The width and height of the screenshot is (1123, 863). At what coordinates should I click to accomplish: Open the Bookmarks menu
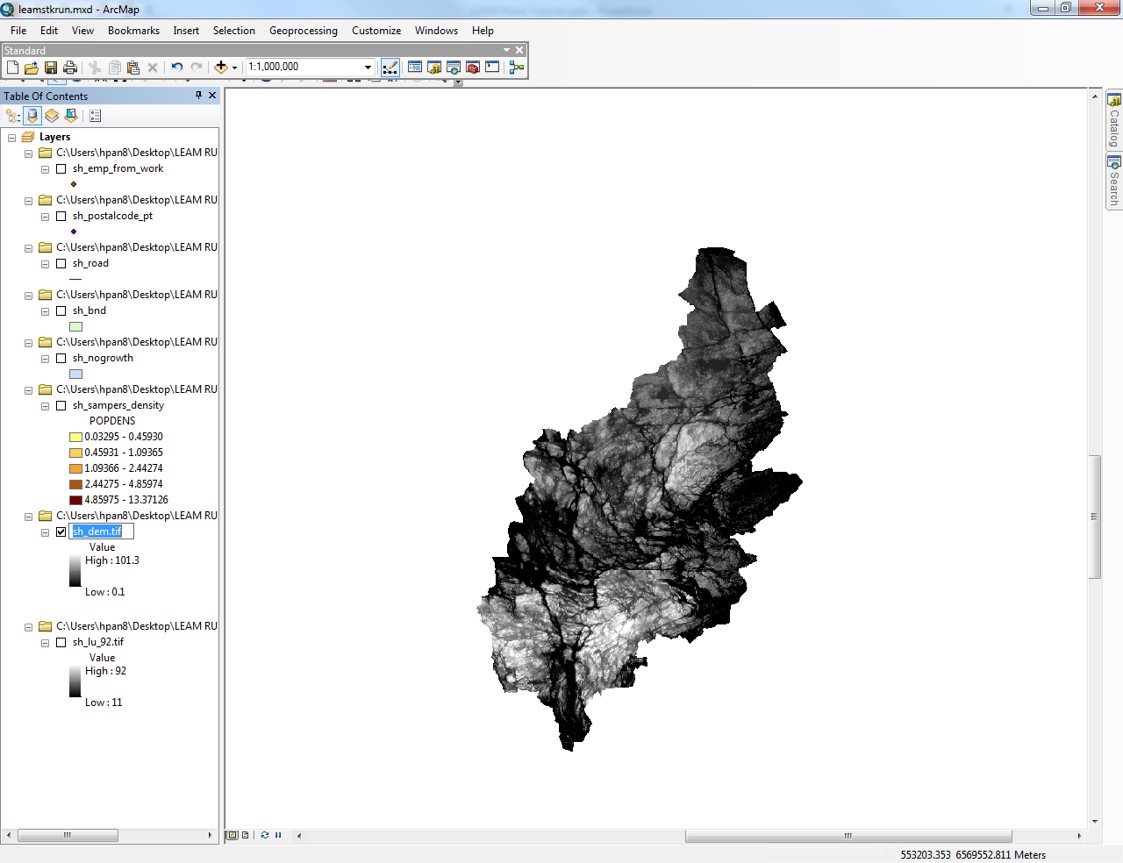point(133,30)
